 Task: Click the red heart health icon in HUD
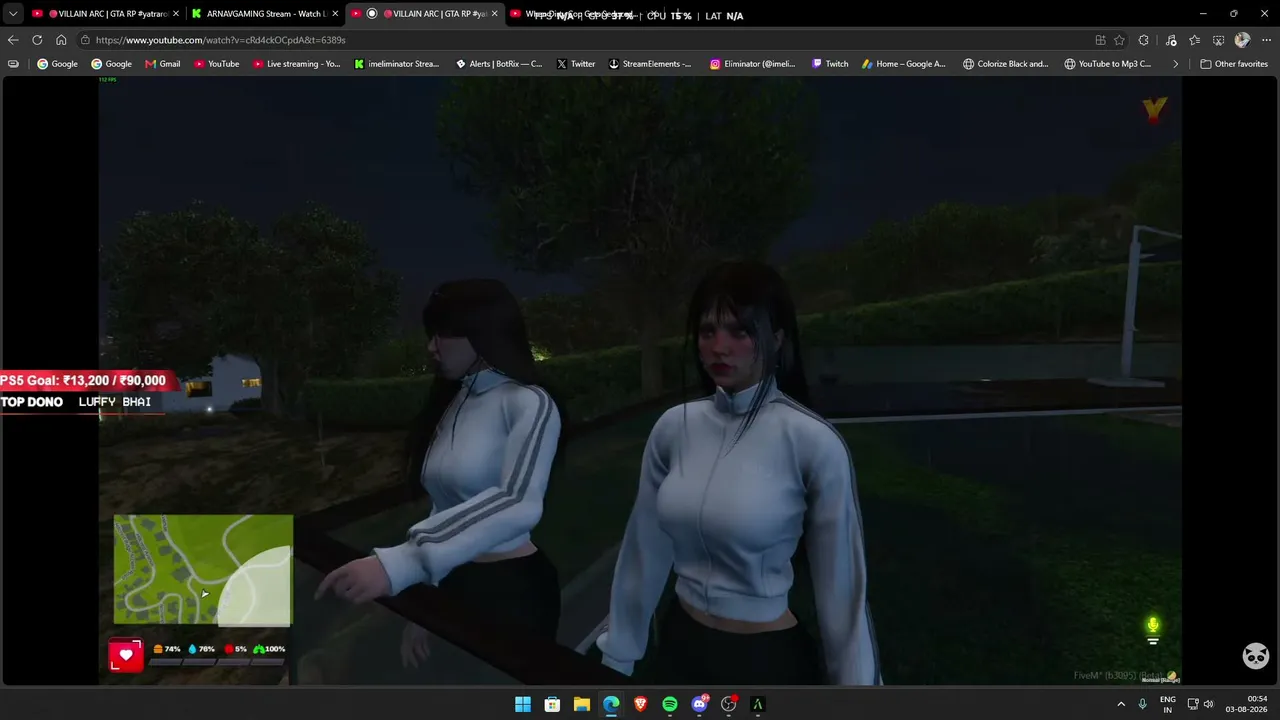pos(125,656)
